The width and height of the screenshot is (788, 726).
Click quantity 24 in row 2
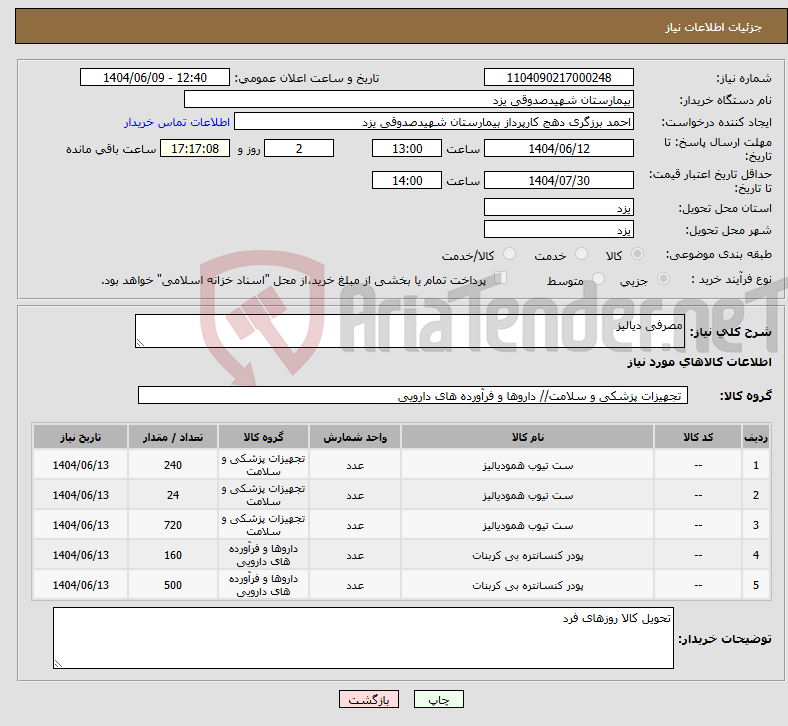pos(173,495)
